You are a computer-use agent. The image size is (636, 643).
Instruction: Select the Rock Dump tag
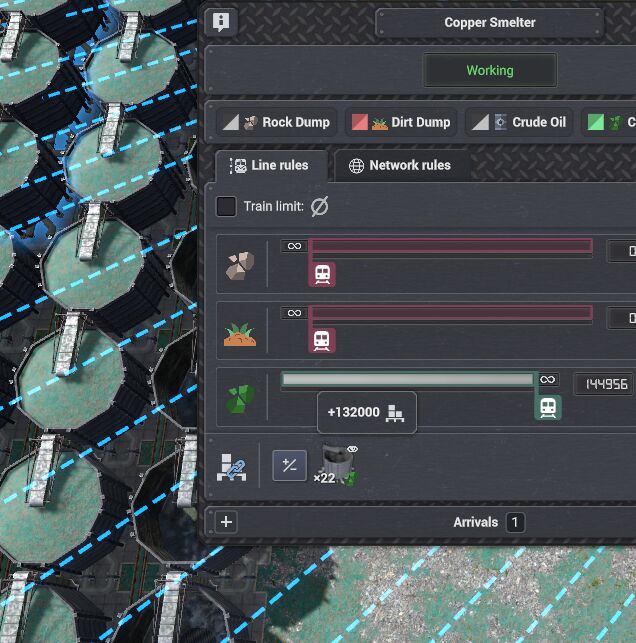[x=276, y=122]
